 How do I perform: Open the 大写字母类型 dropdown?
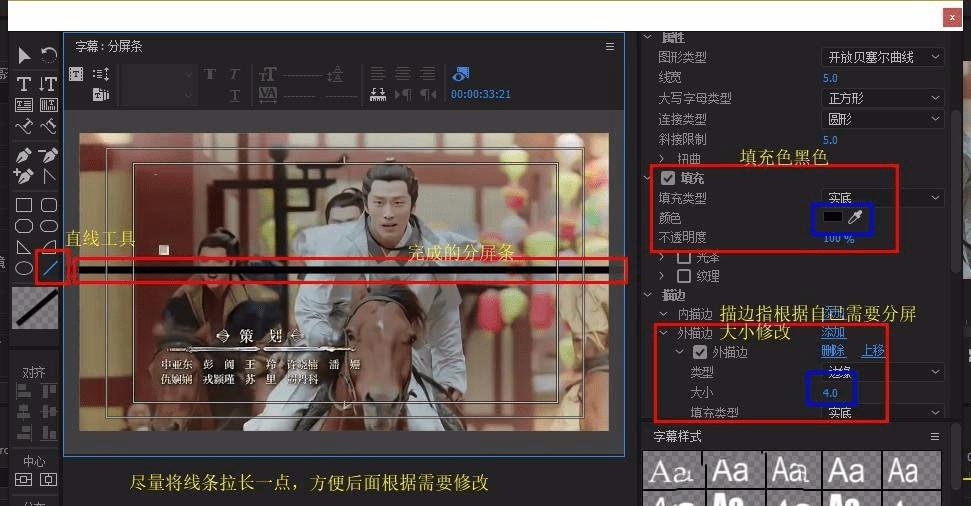click(882, 98)
